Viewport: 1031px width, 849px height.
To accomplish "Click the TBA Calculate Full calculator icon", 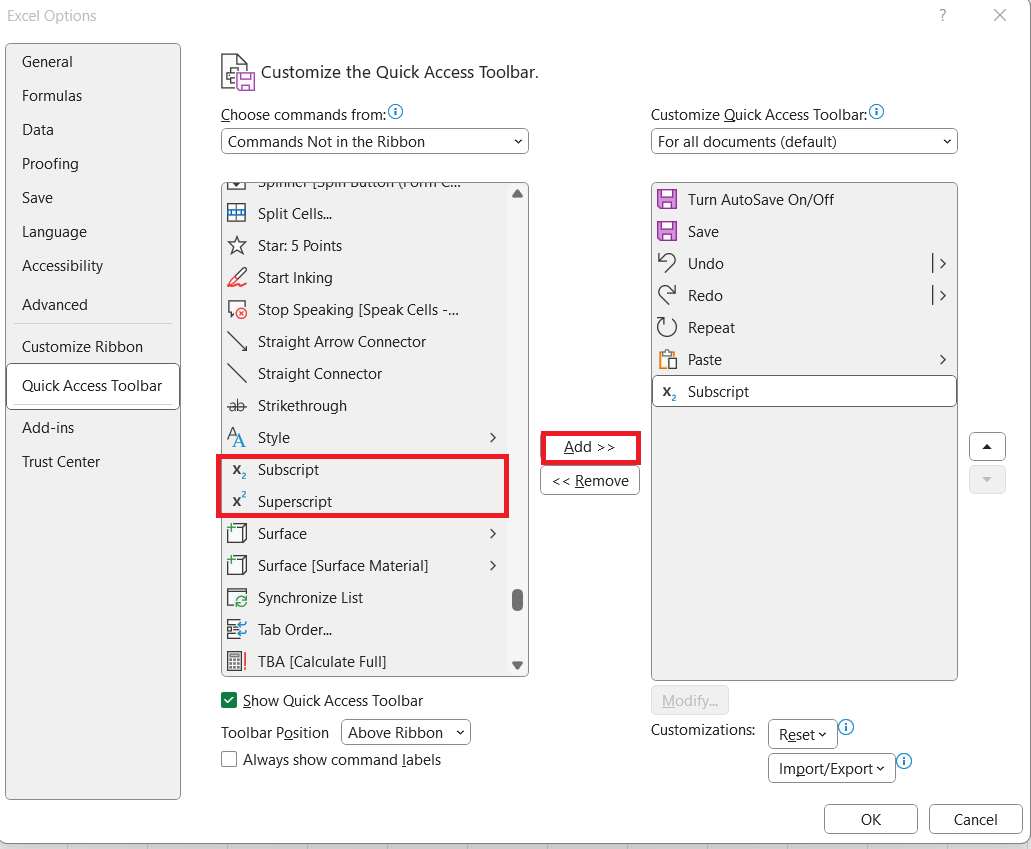I will coord(237,661).
